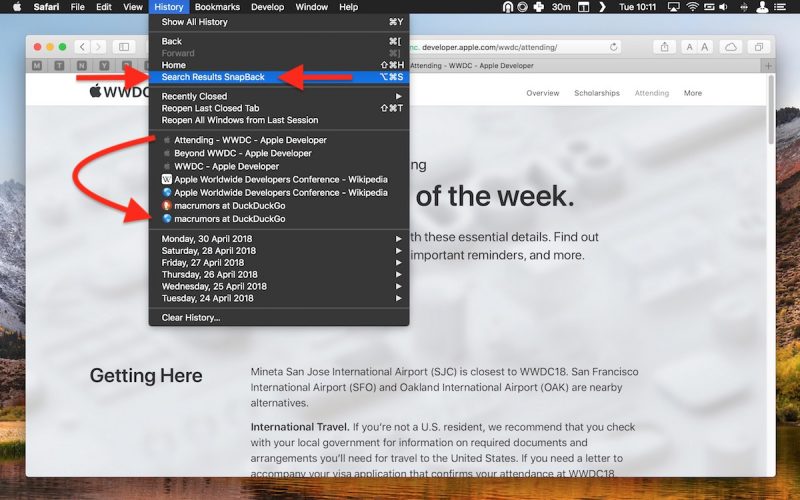Image resolution: width=800 pixels, height=500 pixels.
Task: Open Wikipedia entry with globe favicon
Action: pyautogui.click(x=279, y=192)
